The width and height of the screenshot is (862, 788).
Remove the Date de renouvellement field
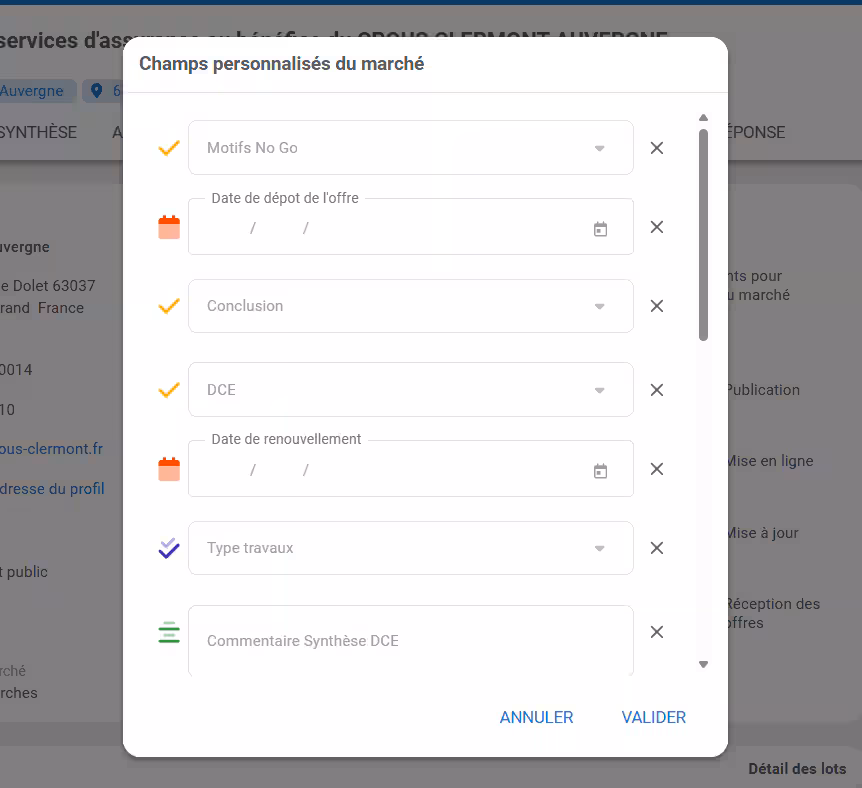click(x=657, y=469)
